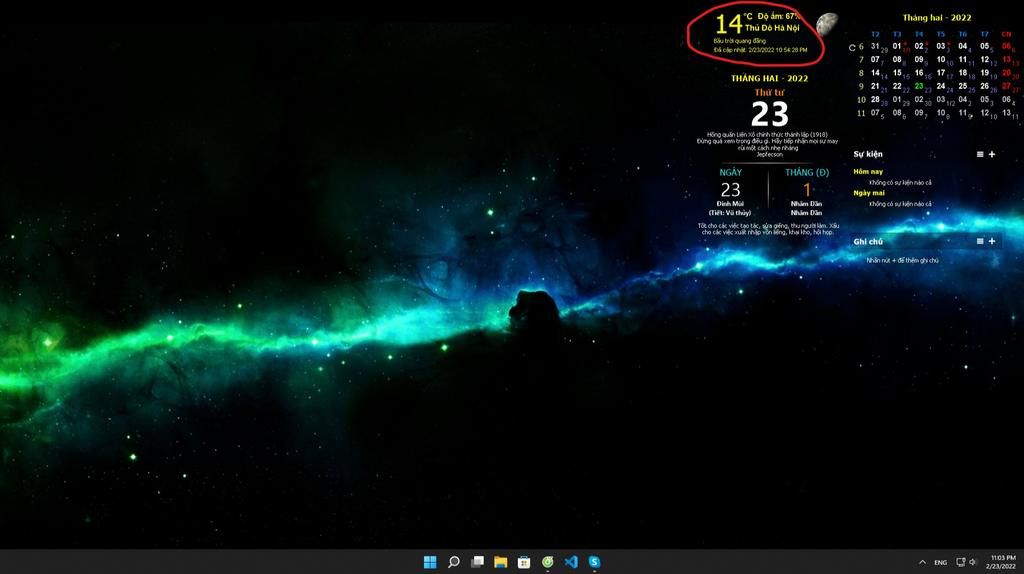Select date 20 in Sunday column
The width and height of the screenshot is (1024, 574).
click(x=1006, y=73)
